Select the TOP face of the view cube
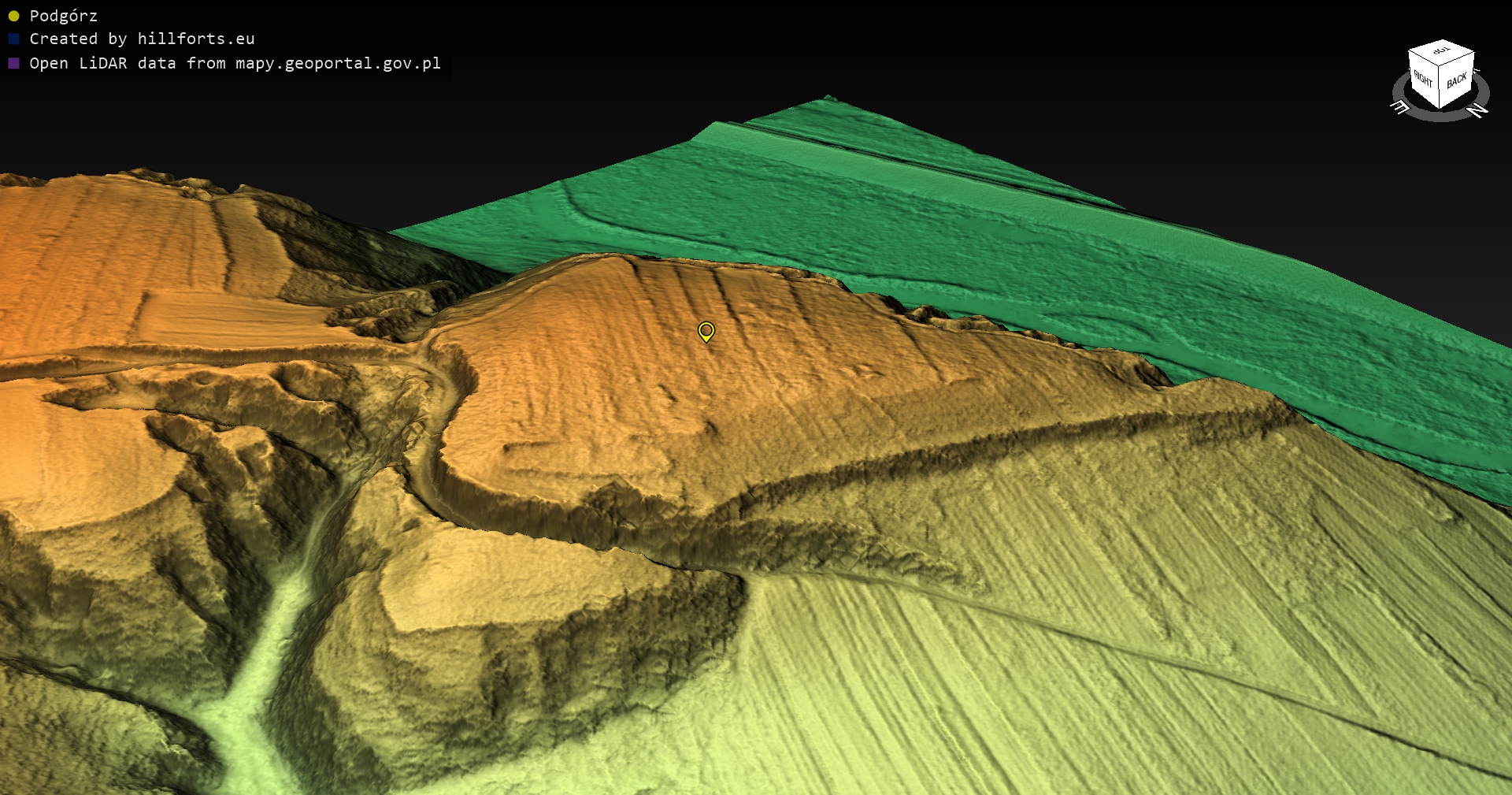Image resolution: width=1512 pixels, height=795 pixels. tap(1442, 51)
